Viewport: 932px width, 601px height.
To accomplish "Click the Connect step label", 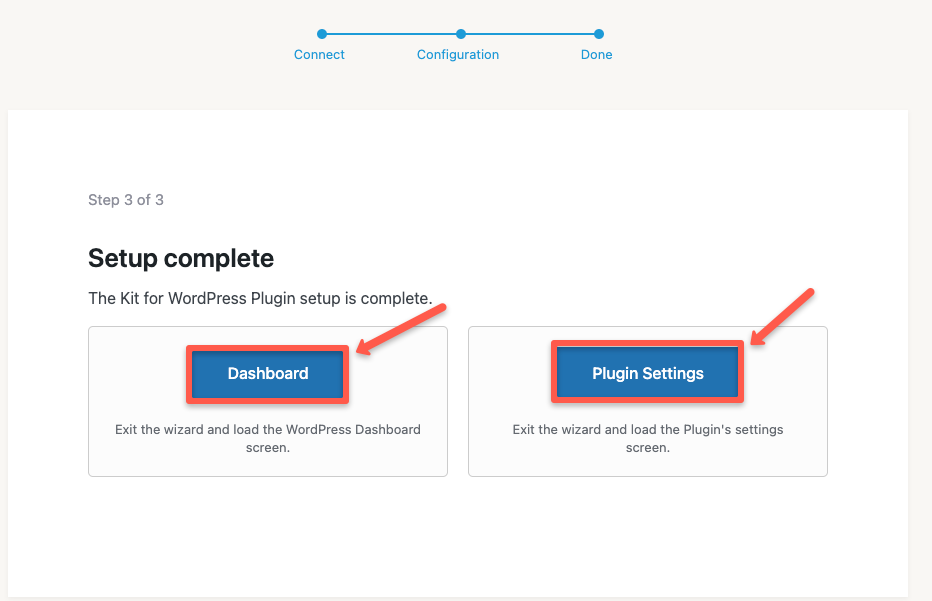I will pos(319,55).
